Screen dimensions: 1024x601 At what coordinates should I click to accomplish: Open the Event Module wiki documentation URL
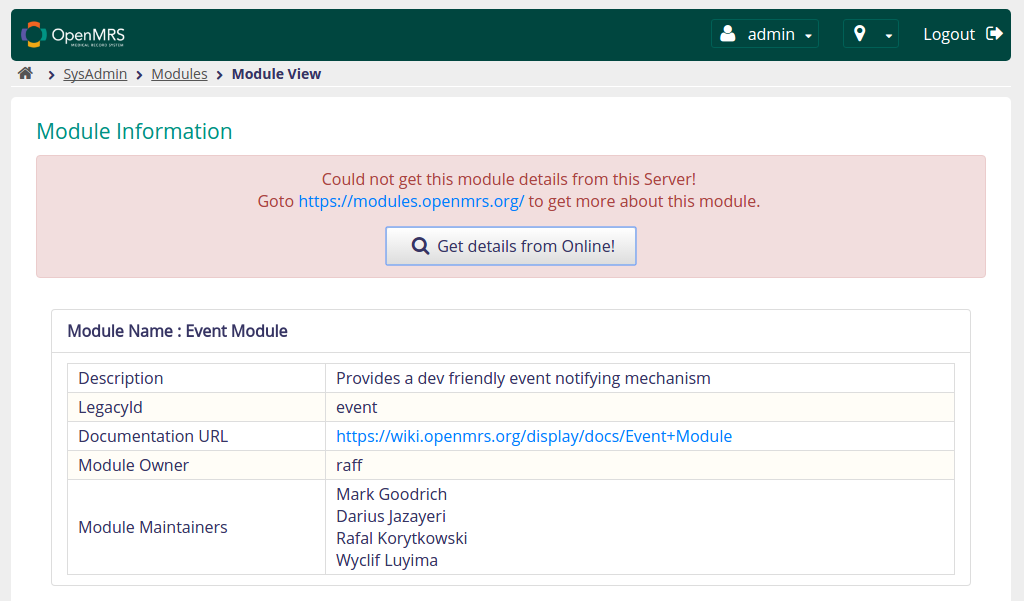534,436
